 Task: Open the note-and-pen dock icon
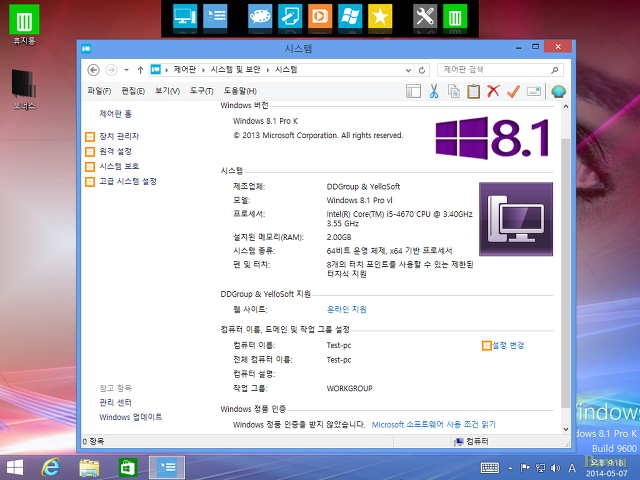(x=290, y=17)
